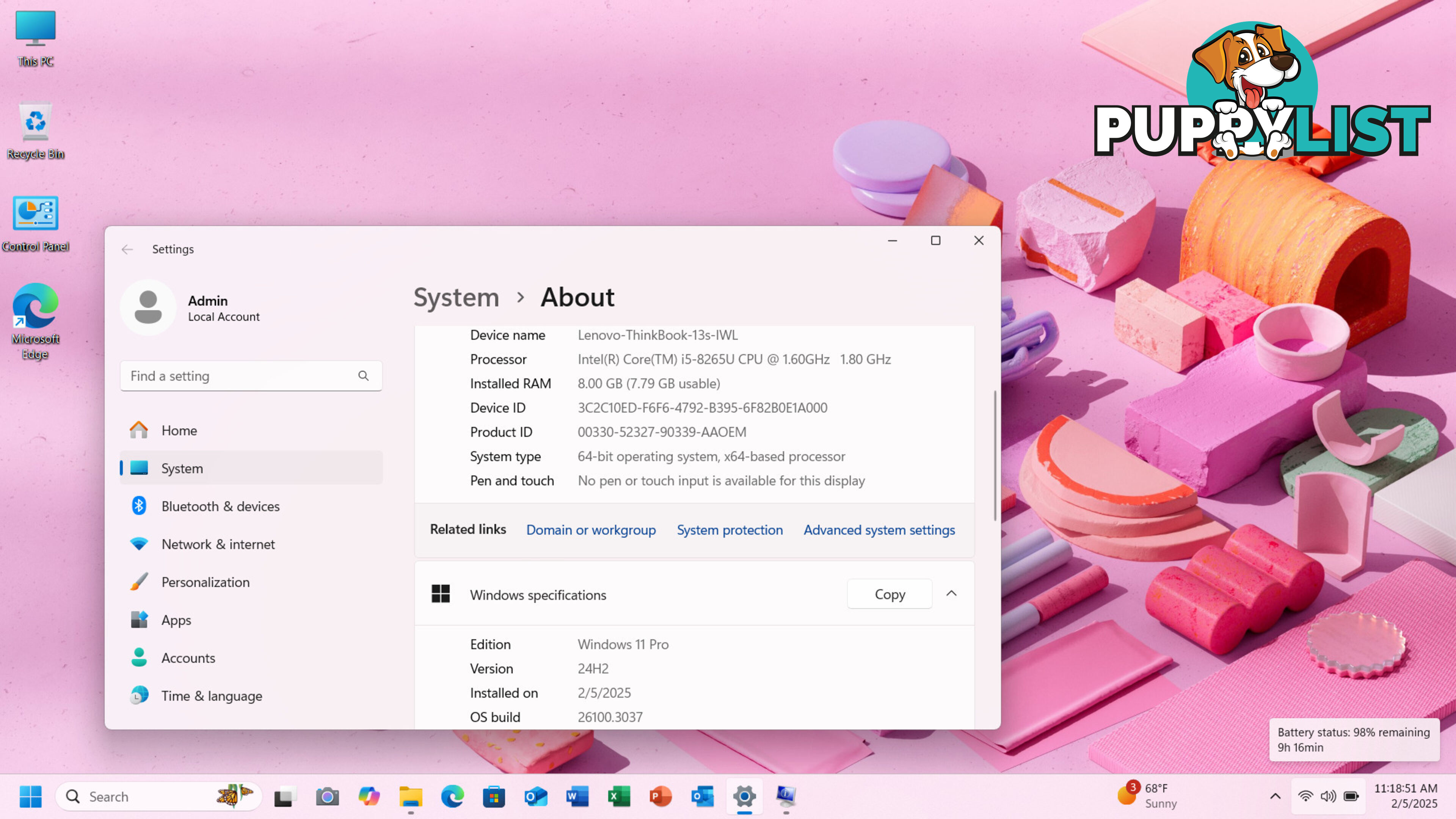Click the search magnifier in Find a setting
Viewport: 1456px width, 819px height.
pos(364,376)
